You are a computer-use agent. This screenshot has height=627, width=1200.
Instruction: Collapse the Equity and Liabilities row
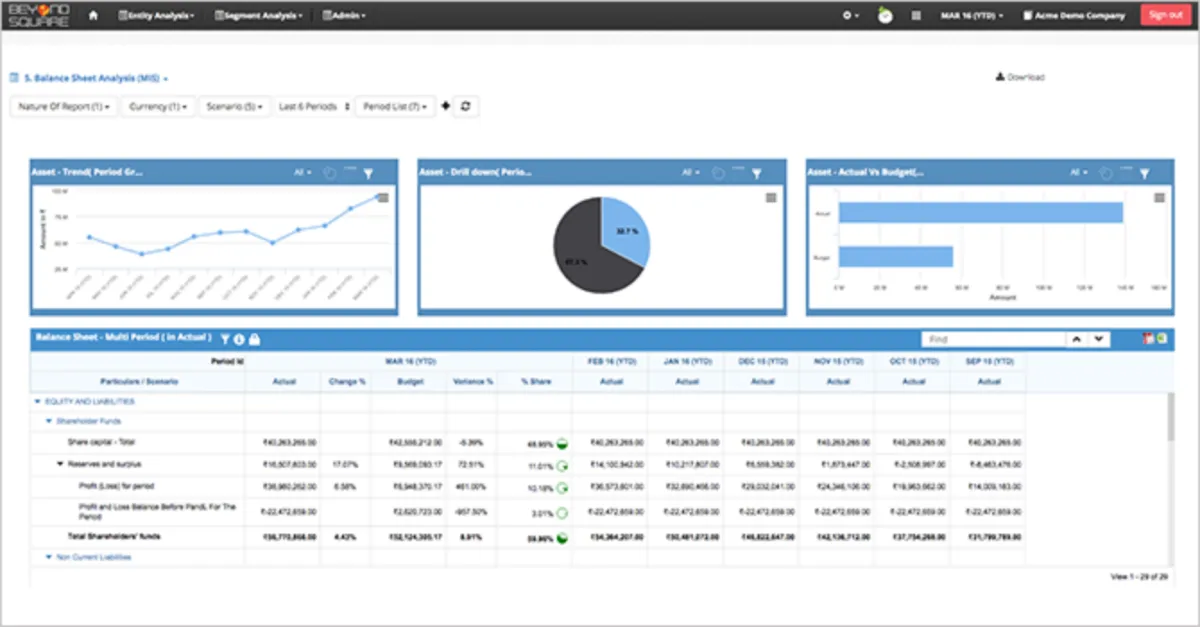click(38, 402)
